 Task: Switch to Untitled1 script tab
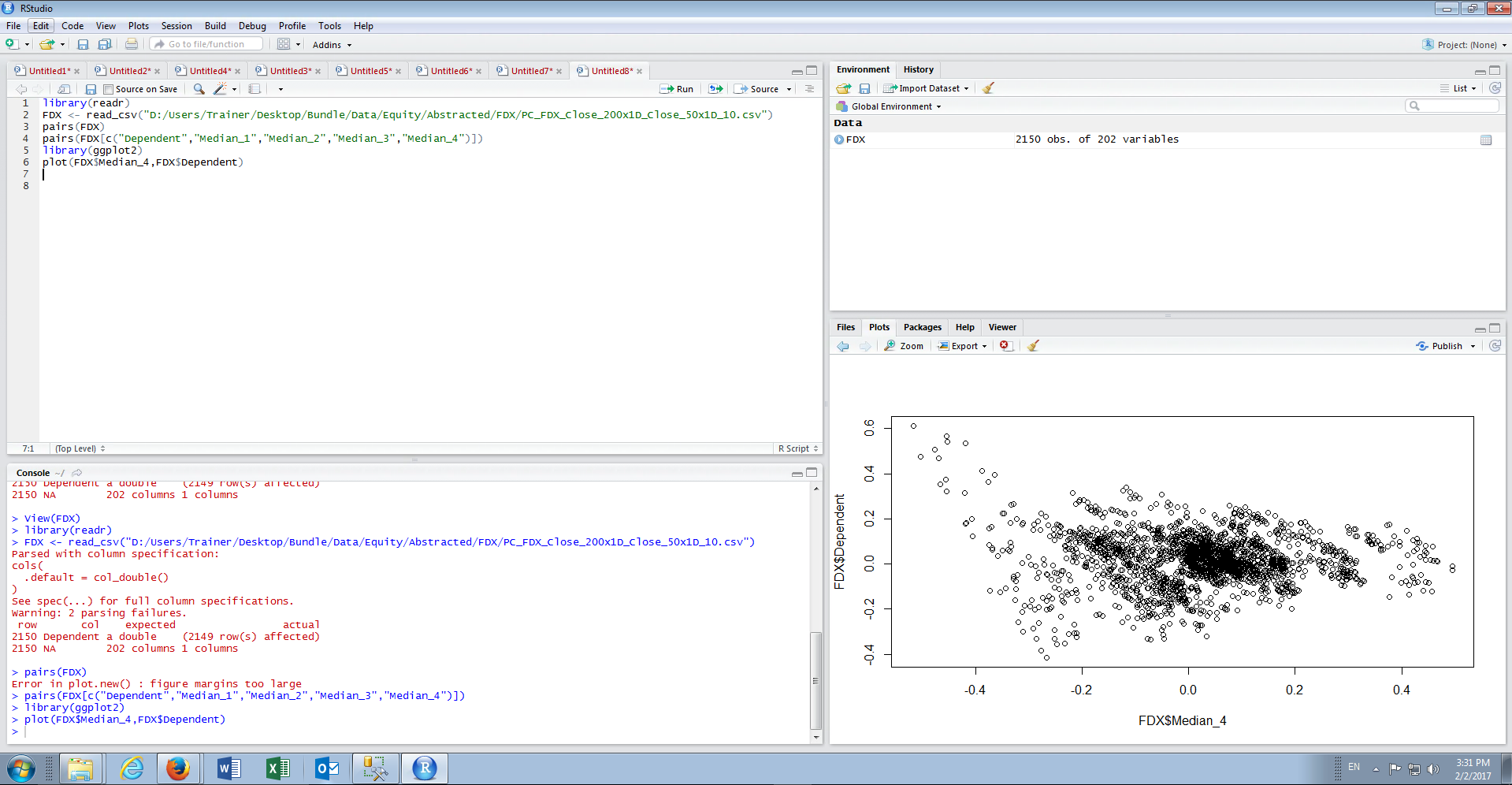(49, 71)
